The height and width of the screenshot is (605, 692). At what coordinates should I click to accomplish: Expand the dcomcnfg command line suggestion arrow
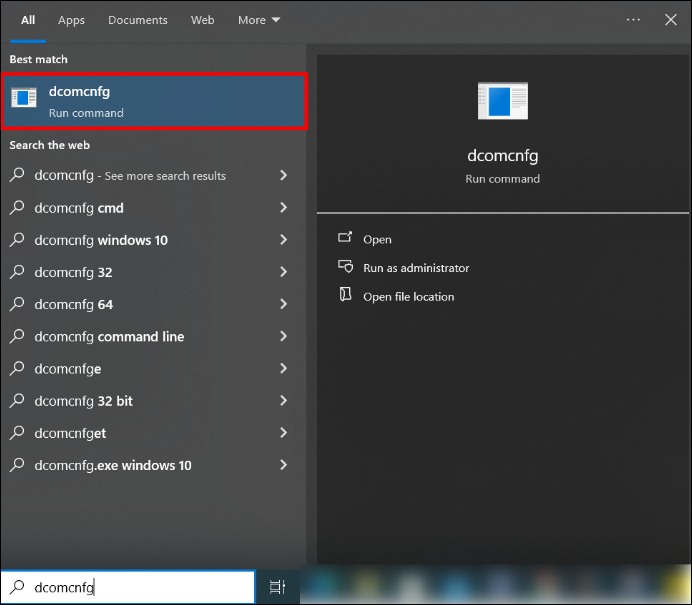coord(284,337)
